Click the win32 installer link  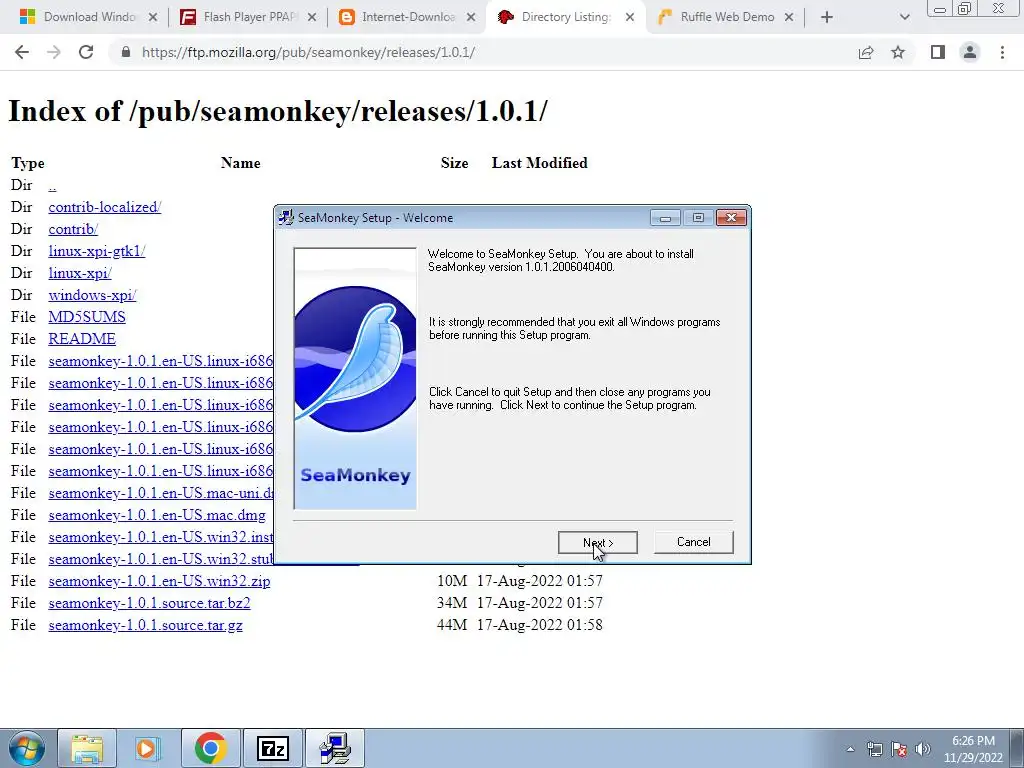[x=161, y=537]
